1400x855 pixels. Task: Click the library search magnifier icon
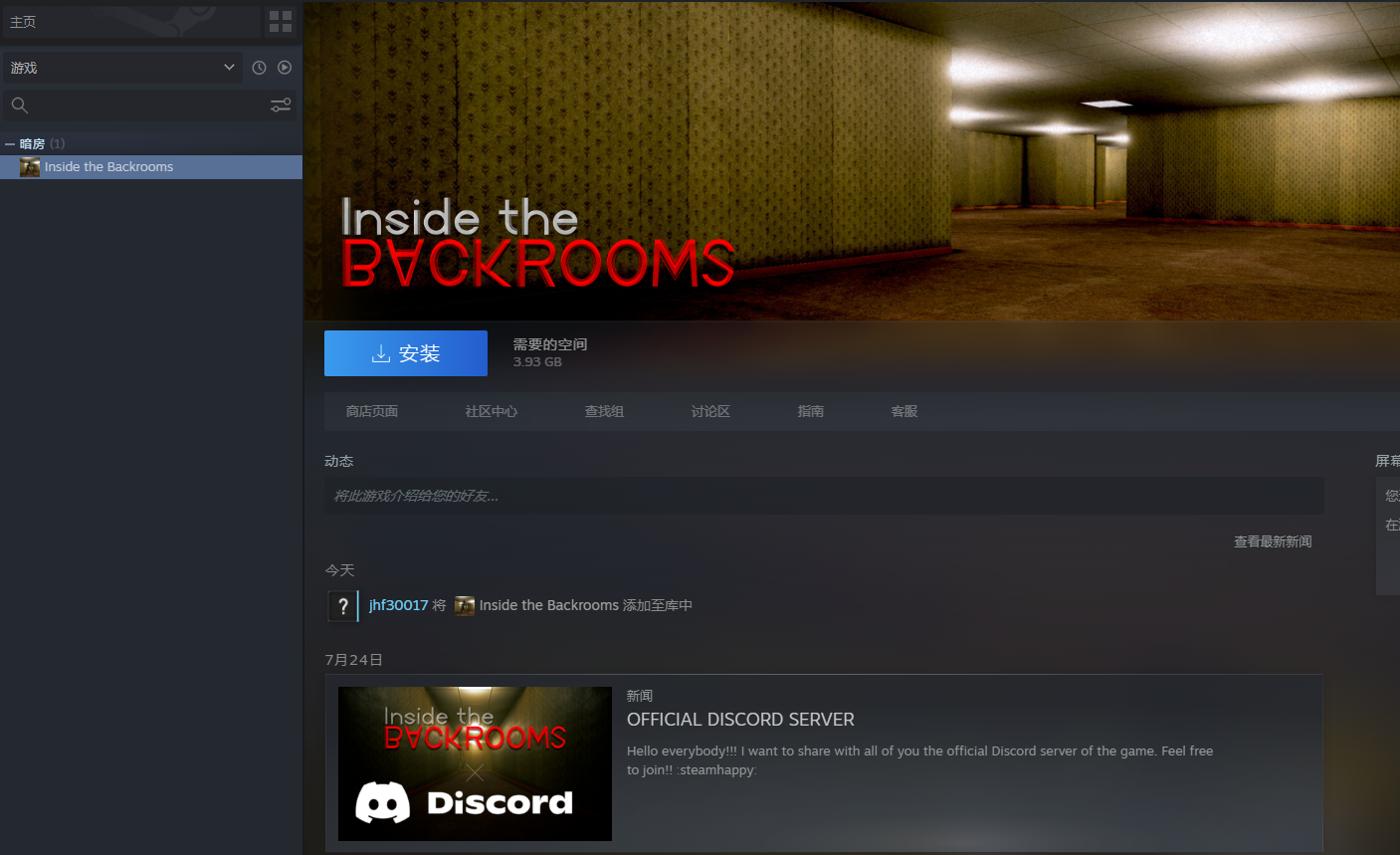coord(19,106)
